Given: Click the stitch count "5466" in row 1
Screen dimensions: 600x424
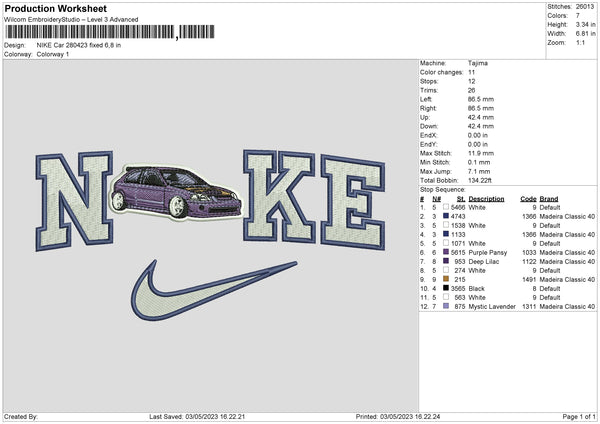Looking at the screenshot, I should point(458,207).
